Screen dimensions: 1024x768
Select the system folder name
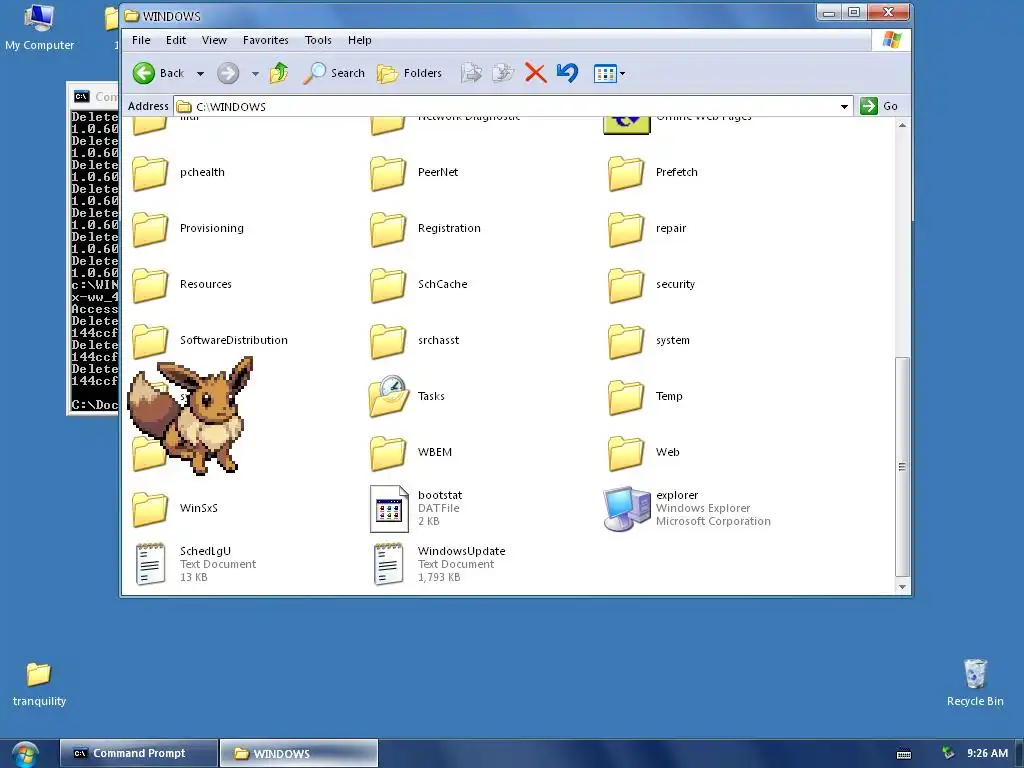point(673,340)
